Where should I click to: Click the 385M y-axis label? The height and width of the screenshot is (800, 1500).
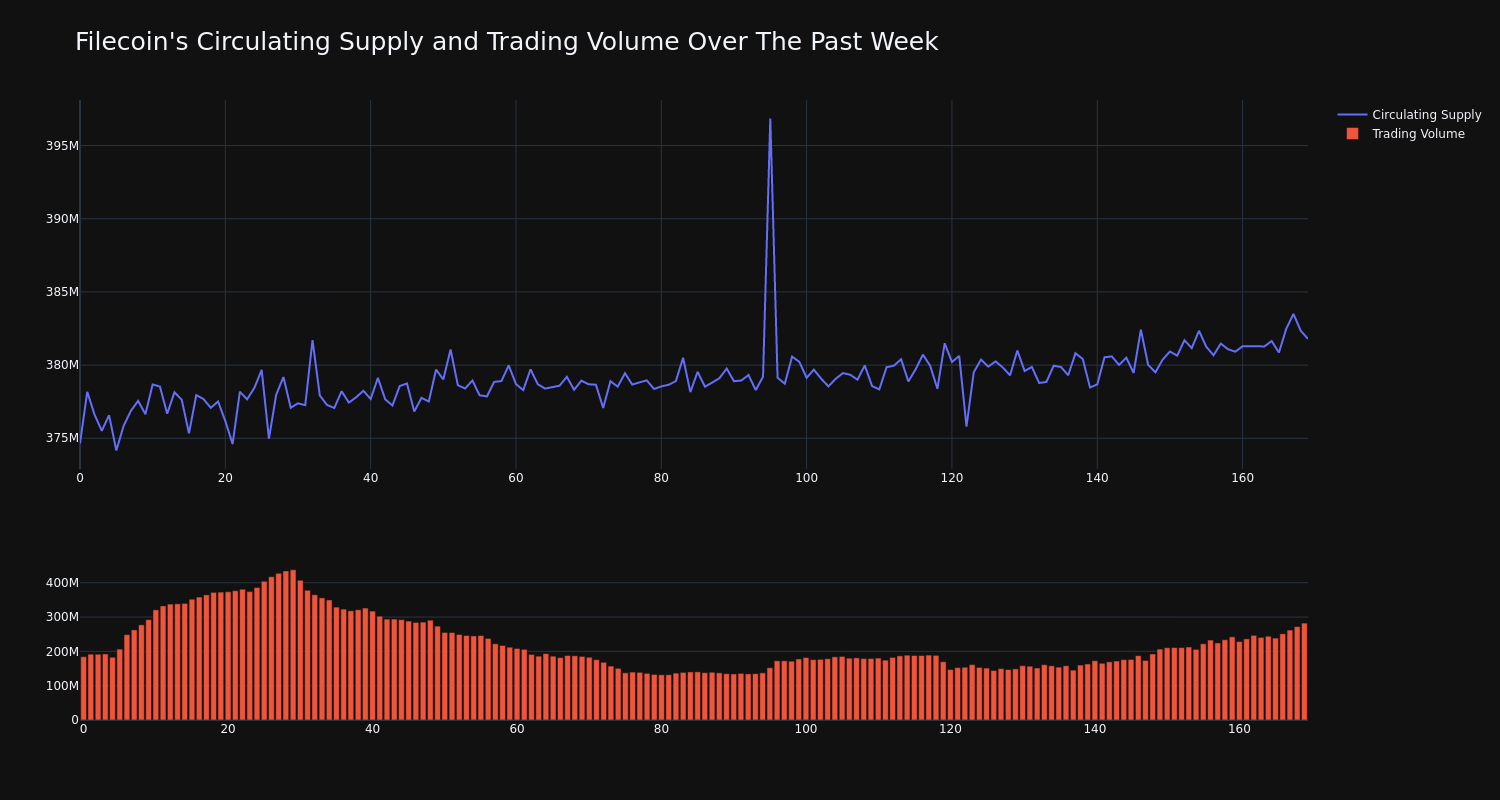pyautogui.click(x=62, y=292)
